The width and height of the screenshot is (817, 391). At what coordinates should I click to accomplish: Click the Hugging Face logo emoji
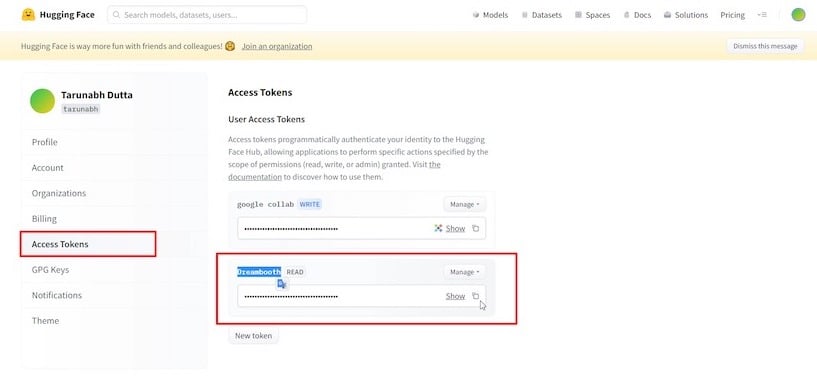tap(28, 15)
